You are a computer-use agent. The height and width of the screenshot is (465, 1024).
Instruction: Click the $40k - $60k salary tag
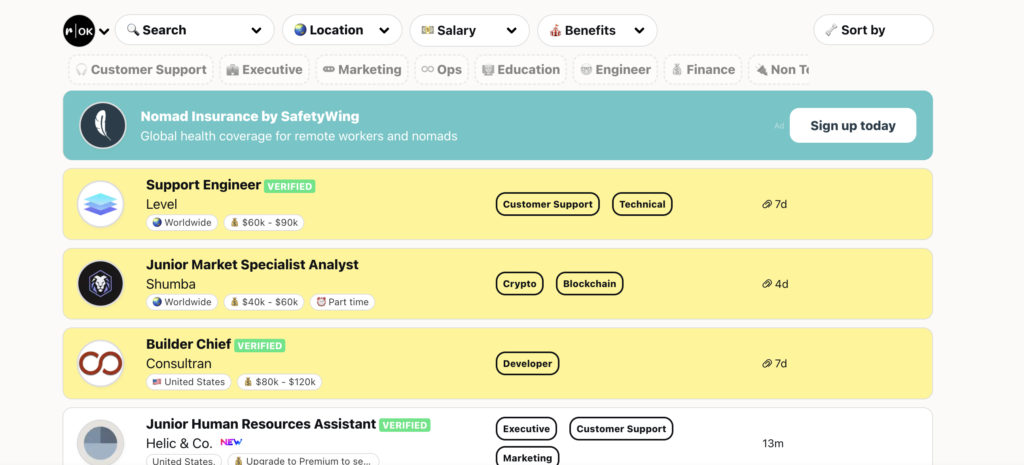point(264,302)
